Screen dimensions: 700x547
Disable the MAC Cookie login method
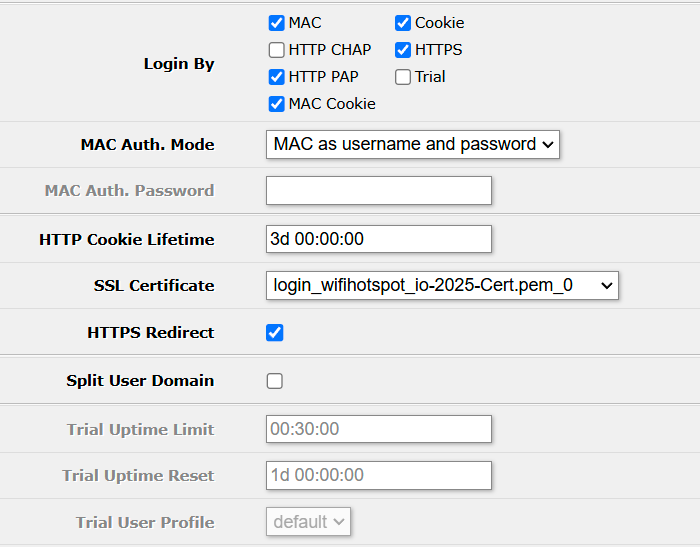(x=277, y=104)
